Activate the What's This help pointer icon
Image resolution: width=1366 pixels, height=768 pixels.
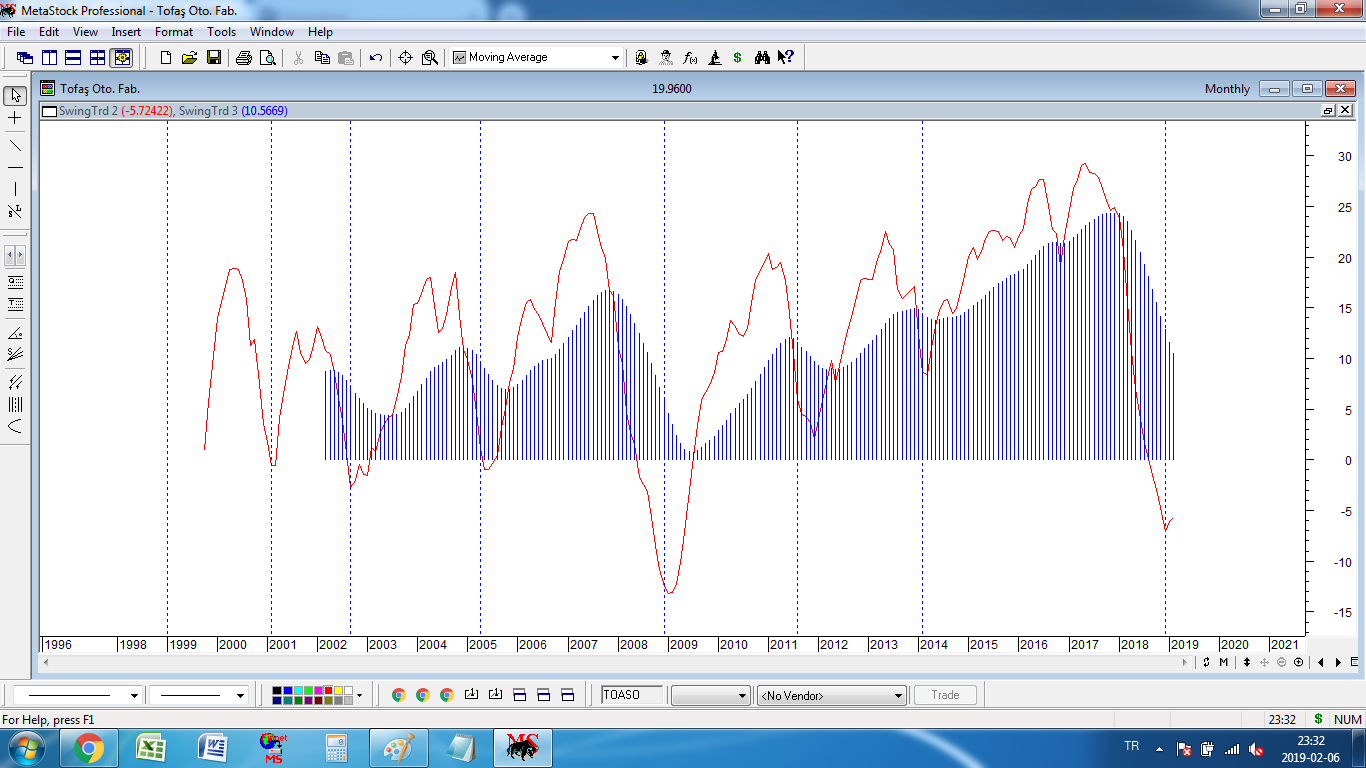click(x=786, y=58)
